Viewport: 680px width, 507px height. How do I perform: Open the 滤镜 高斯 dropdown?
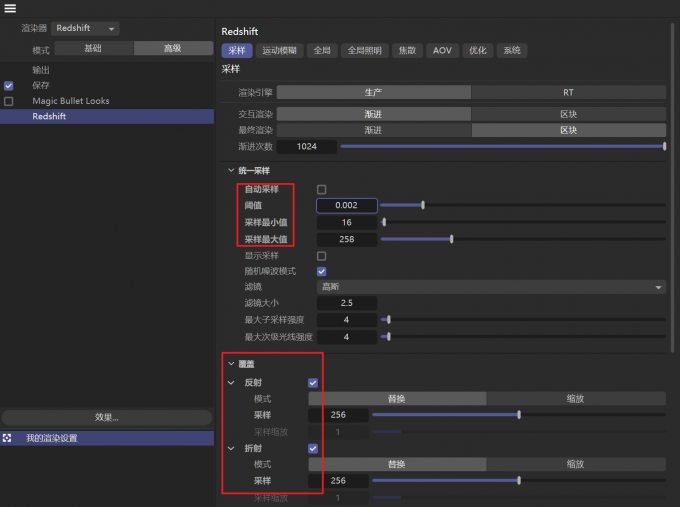tap(491, 287)
